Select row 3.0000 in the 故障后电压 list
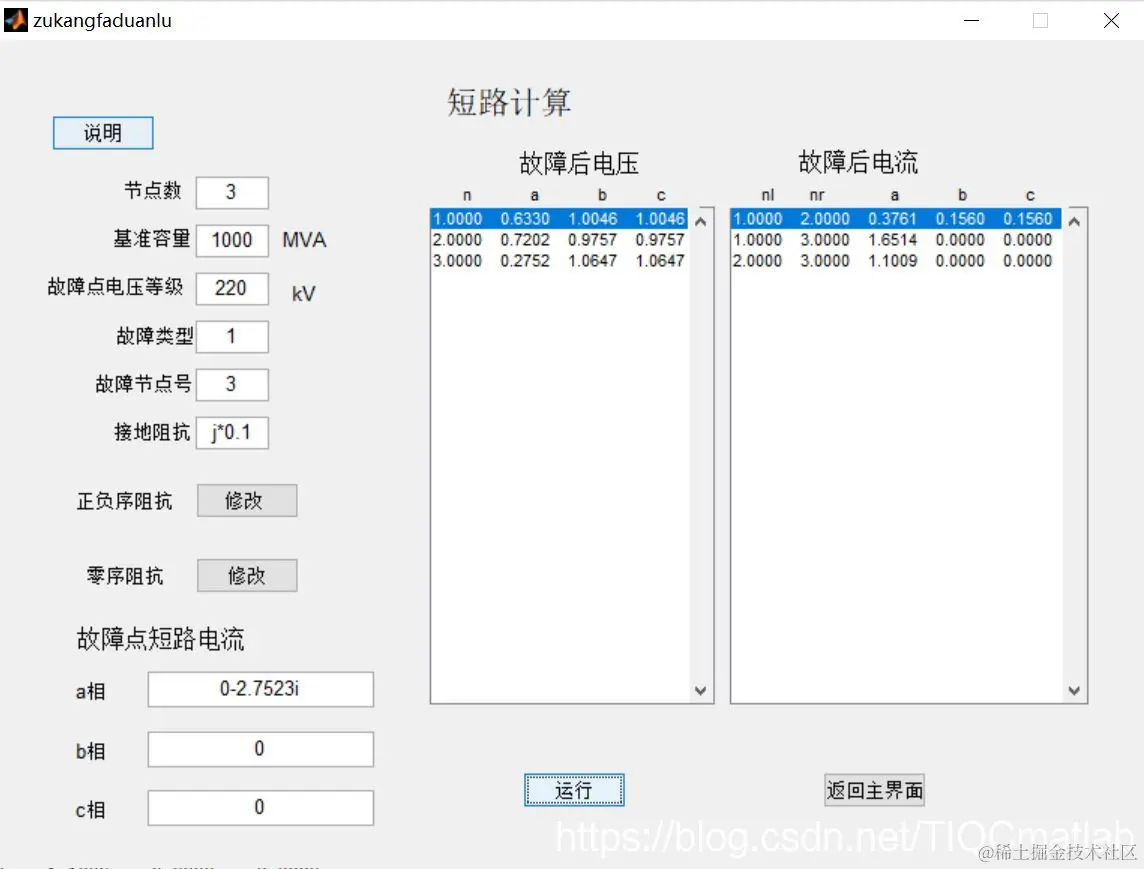This screenshot has height=869, width=1144. point(560,260)
